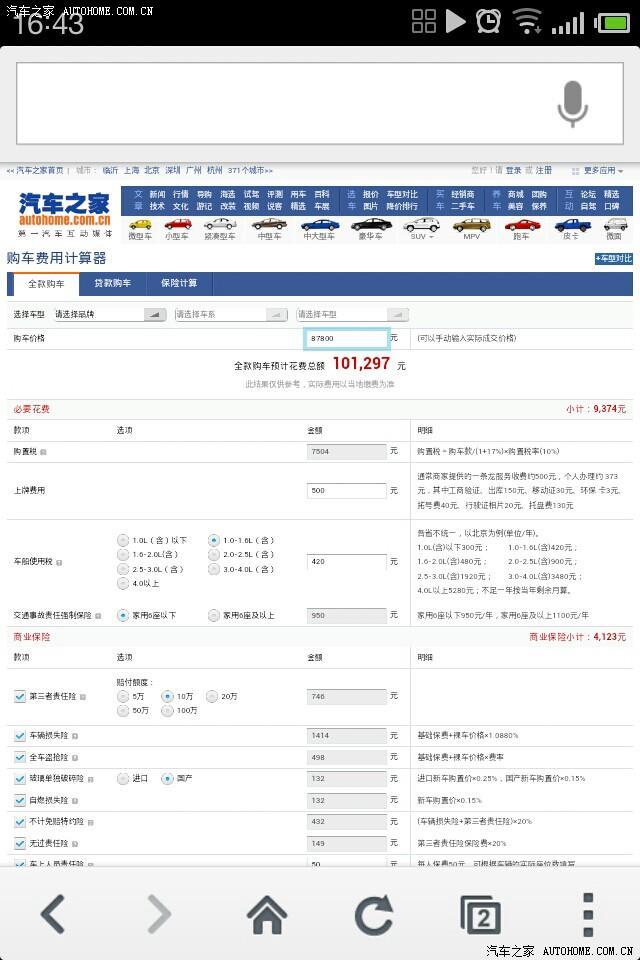
Task: Select 家用6座及以上 radio option
Action: [x=214, y=615]
